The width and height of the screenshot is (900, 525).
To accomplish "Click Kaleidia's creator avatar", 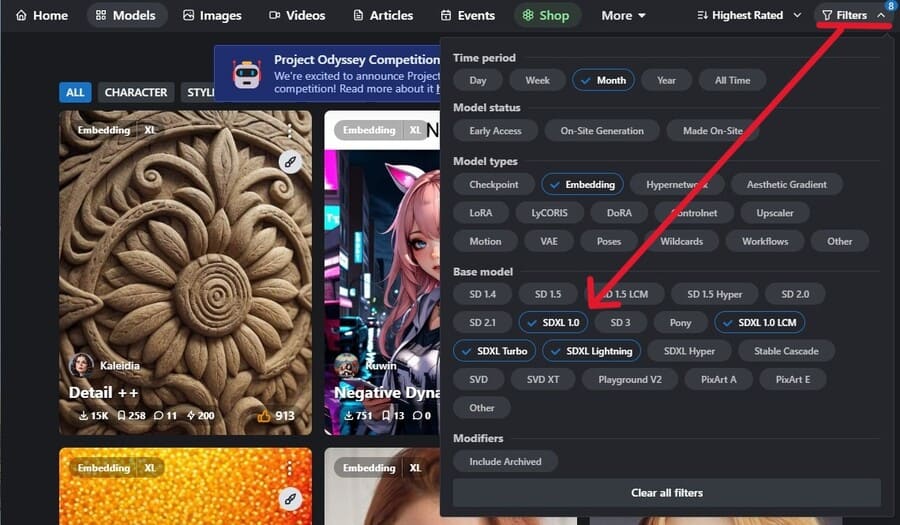I will click(82, 365).
